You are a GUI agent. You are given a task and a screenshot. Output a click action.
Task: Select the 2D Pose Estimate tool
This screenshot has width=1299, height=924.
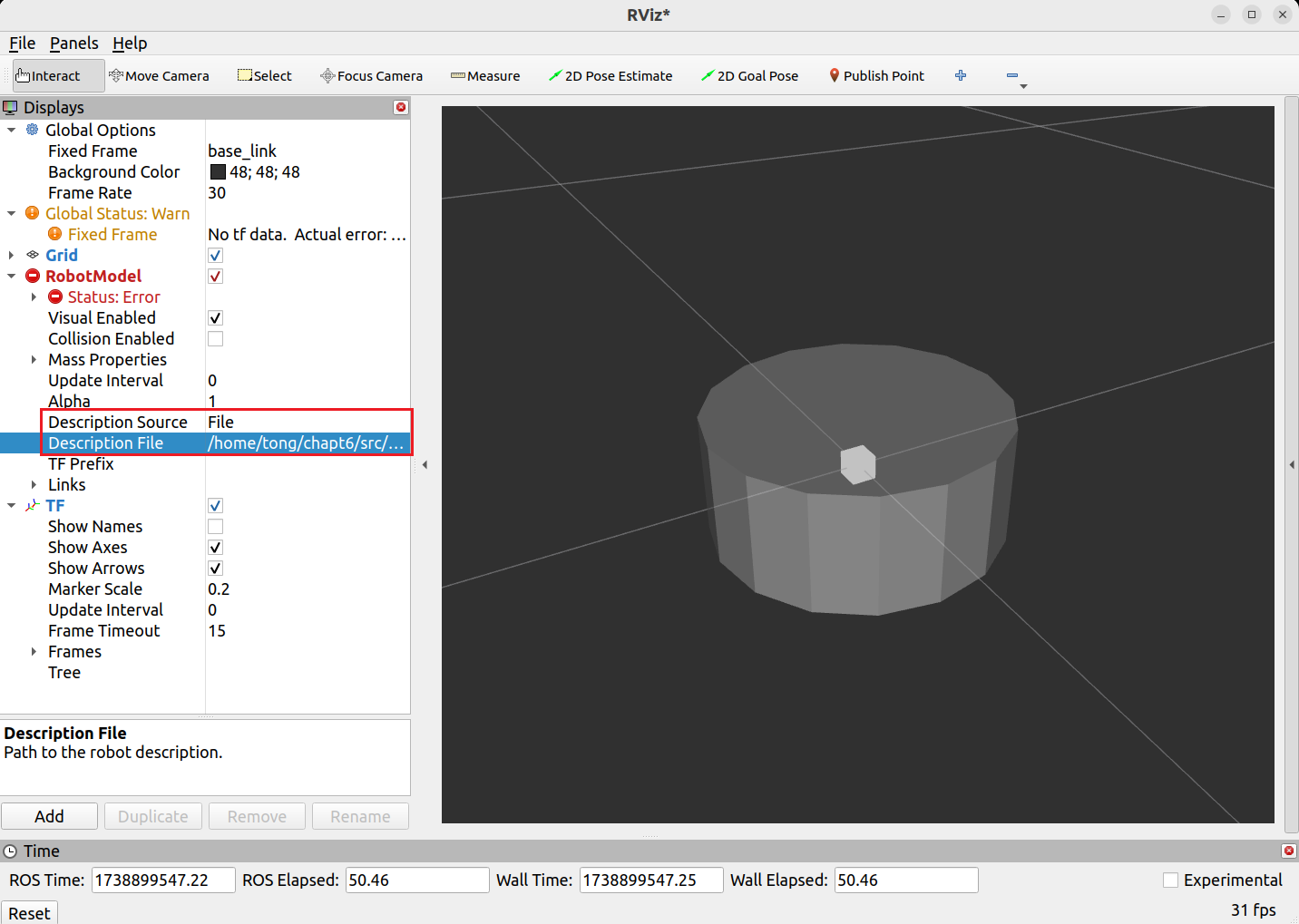coord(610,76)
